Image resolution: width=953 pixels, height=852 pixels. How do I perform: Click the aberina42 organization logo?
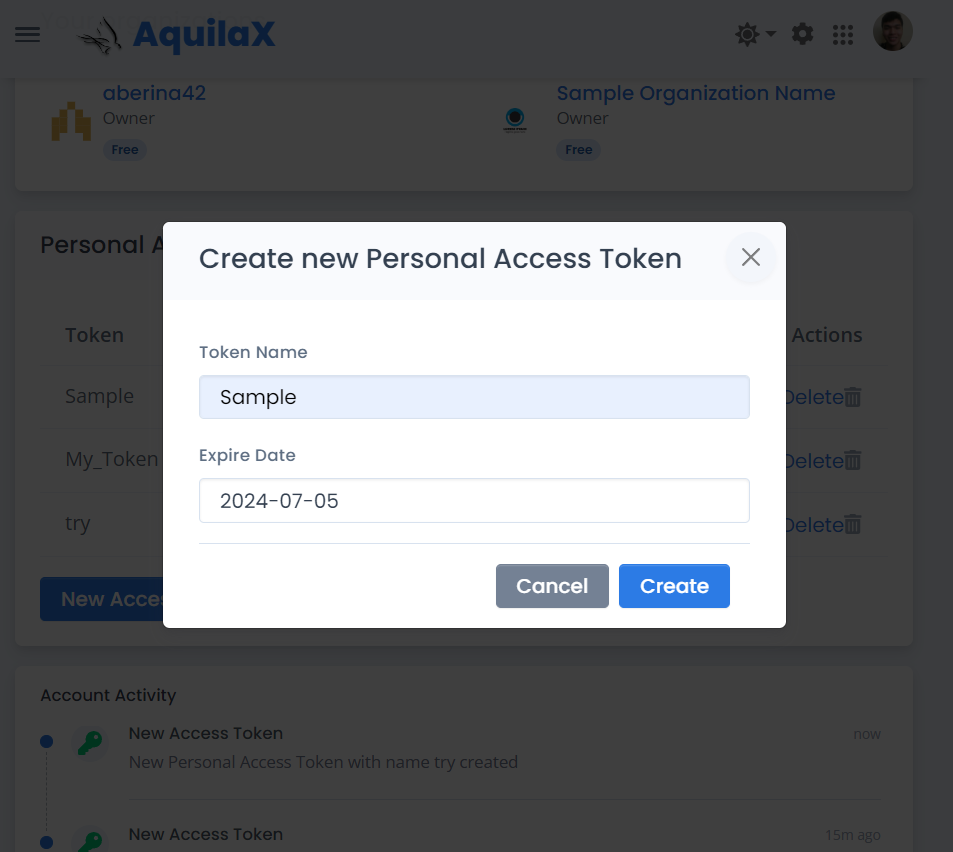(x=71, y=121)
